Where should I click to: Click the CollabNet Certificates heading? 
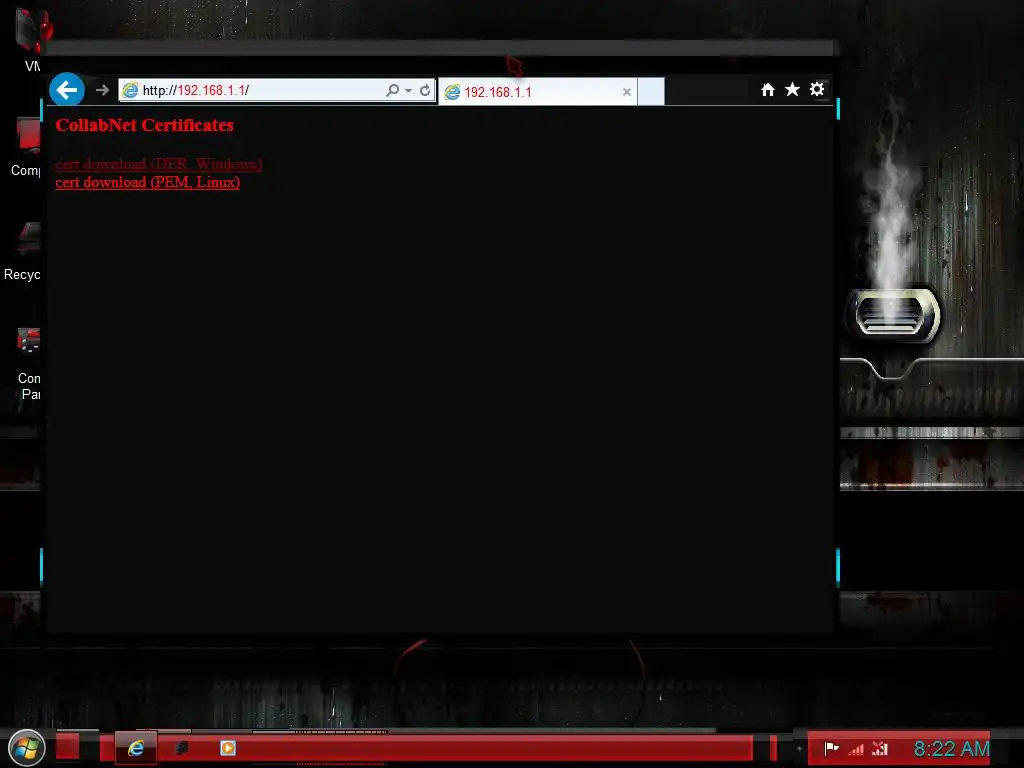[x=144, y=125]
